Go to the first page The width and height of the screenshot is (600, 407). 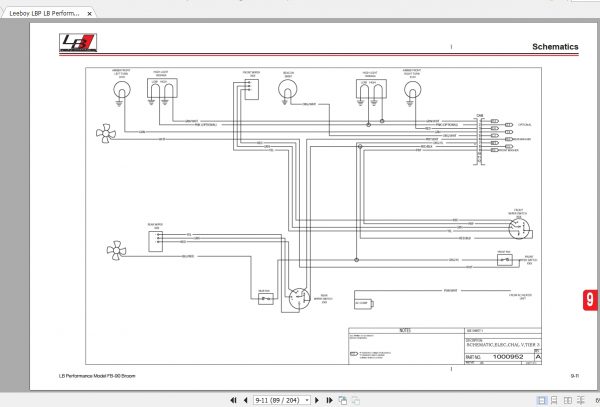pyautogui.click(x=233, y=400)
